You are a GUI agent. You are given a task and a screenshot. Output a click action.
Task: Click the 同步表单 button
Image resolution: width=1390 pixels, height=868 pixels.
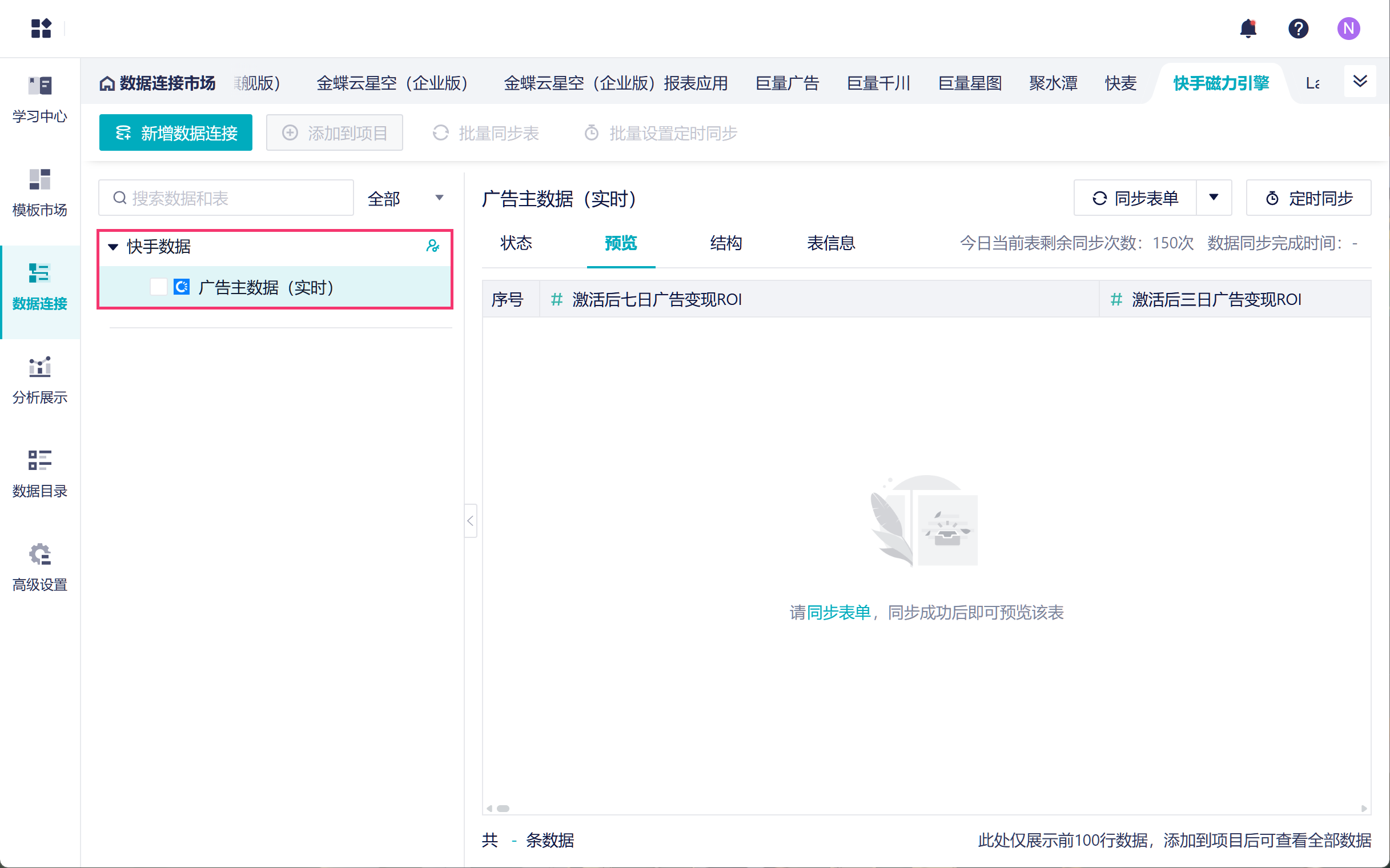pos(1135,198)
